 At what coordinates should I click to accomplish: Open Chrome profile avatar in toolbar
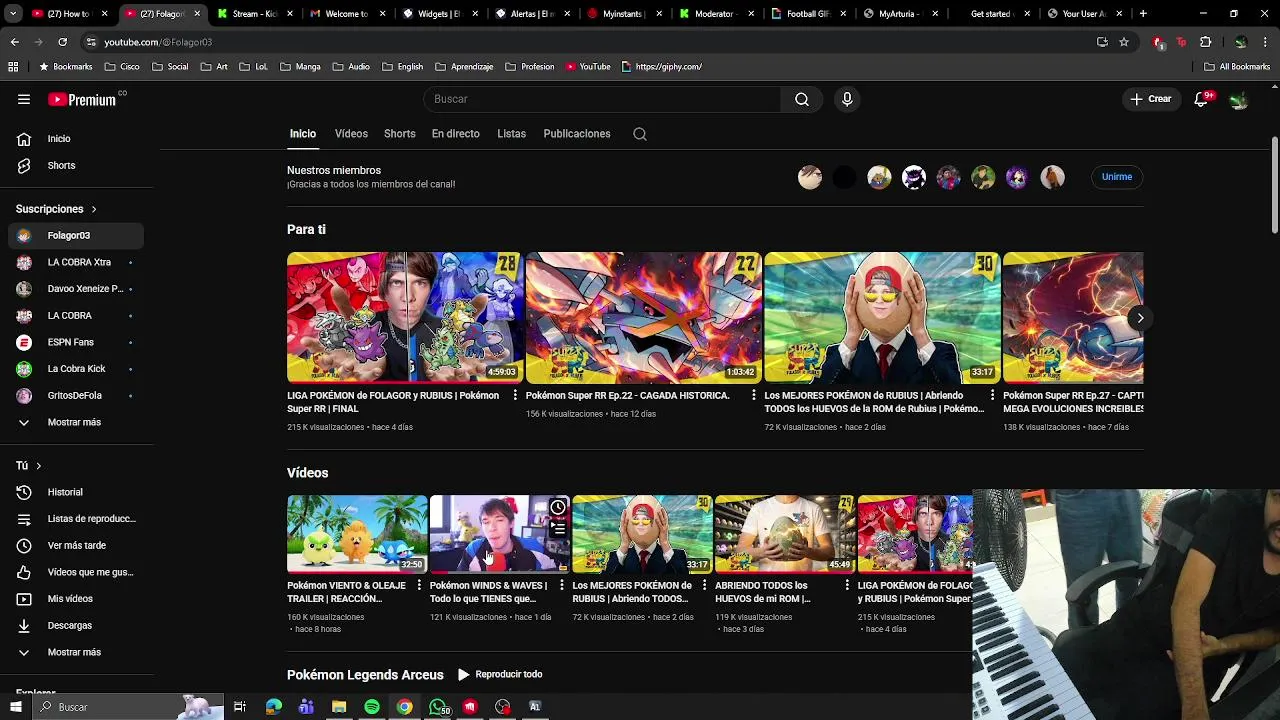tap(1241, 42)
